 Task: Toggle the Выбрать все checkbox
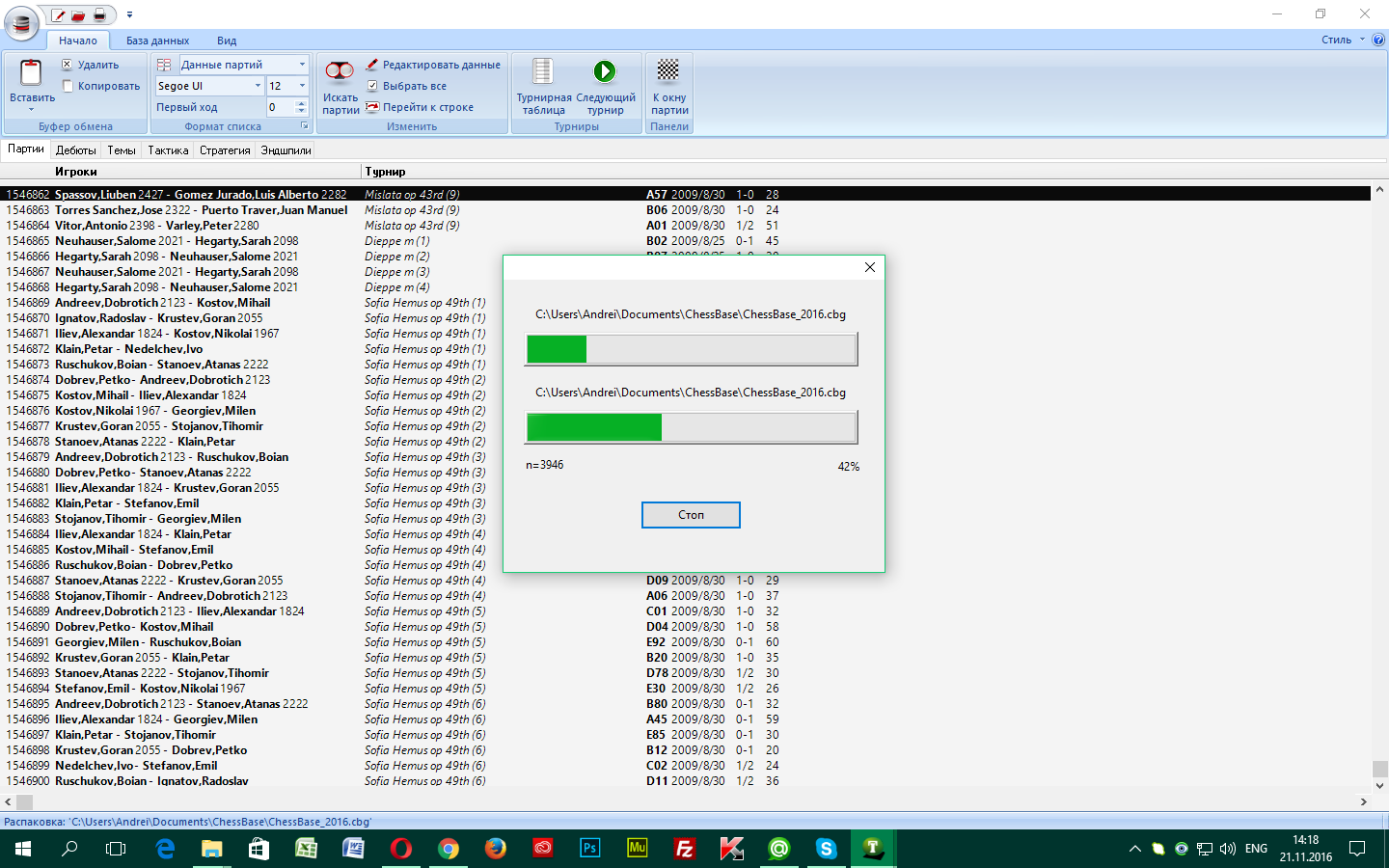(x=372, y=86)
